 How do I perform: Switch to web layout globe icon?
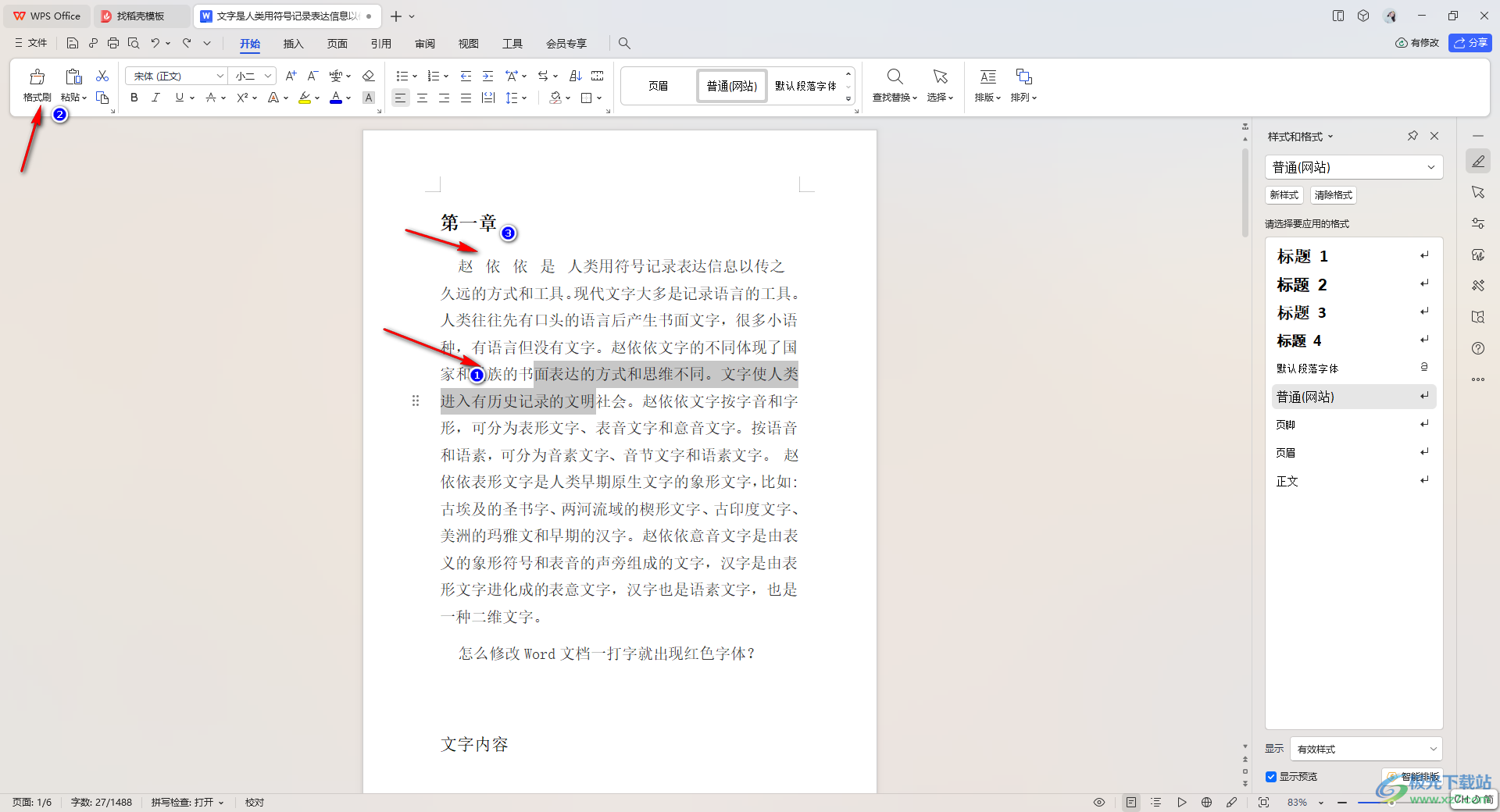1206,802
